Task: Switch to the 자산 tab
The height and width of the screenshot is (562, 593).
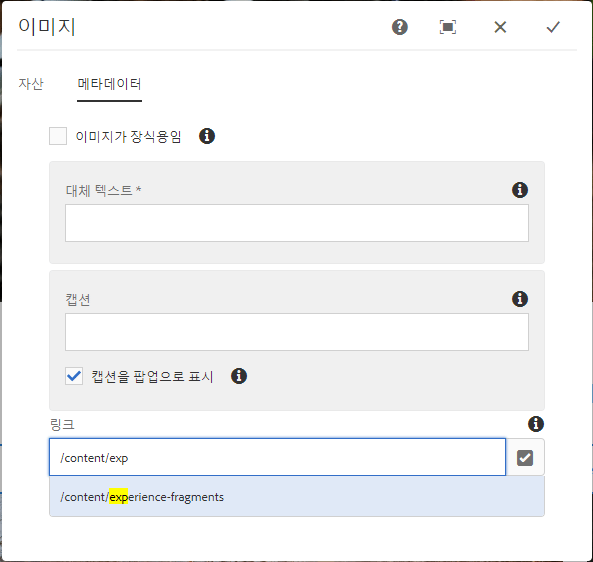Action: [x=31, y=84]
